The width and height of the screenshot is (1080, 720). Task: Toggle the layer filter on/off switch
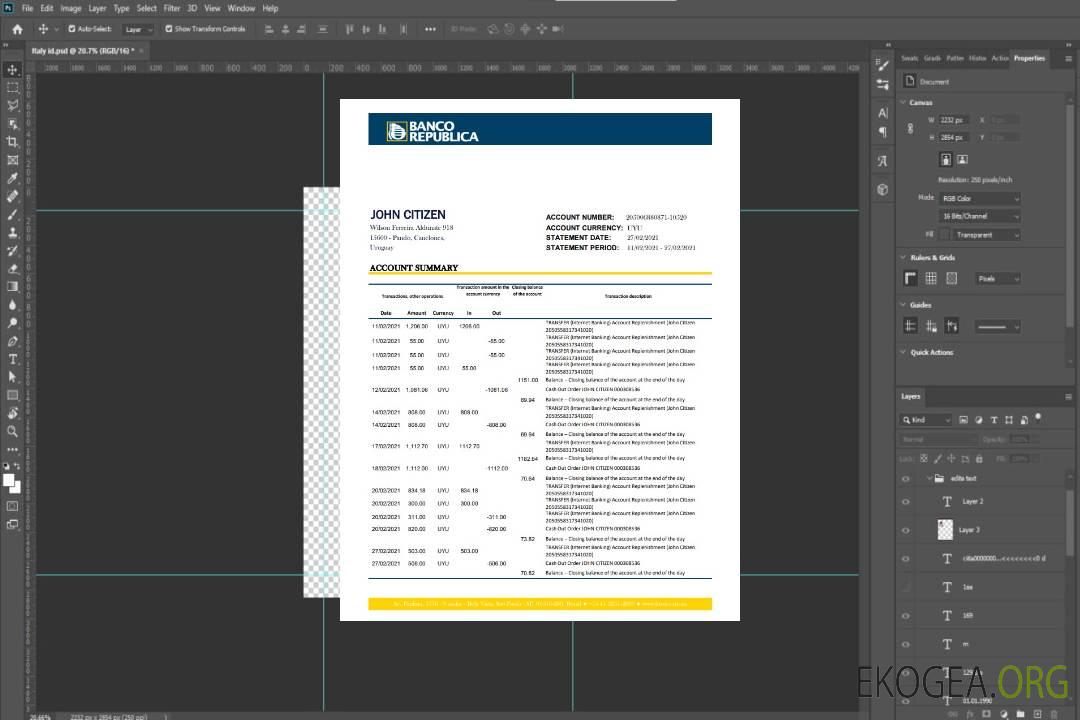1038,418
